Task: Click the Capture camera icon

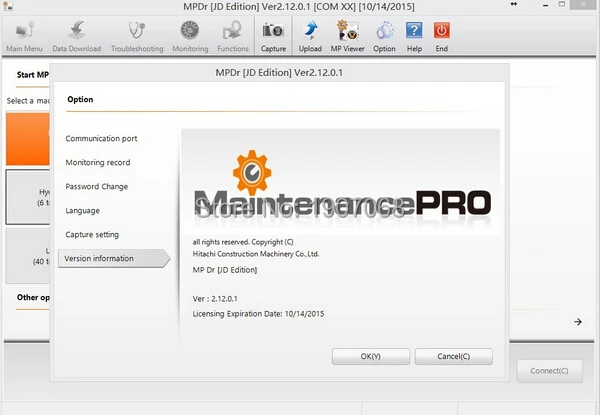Action: [x=273, y=37]
